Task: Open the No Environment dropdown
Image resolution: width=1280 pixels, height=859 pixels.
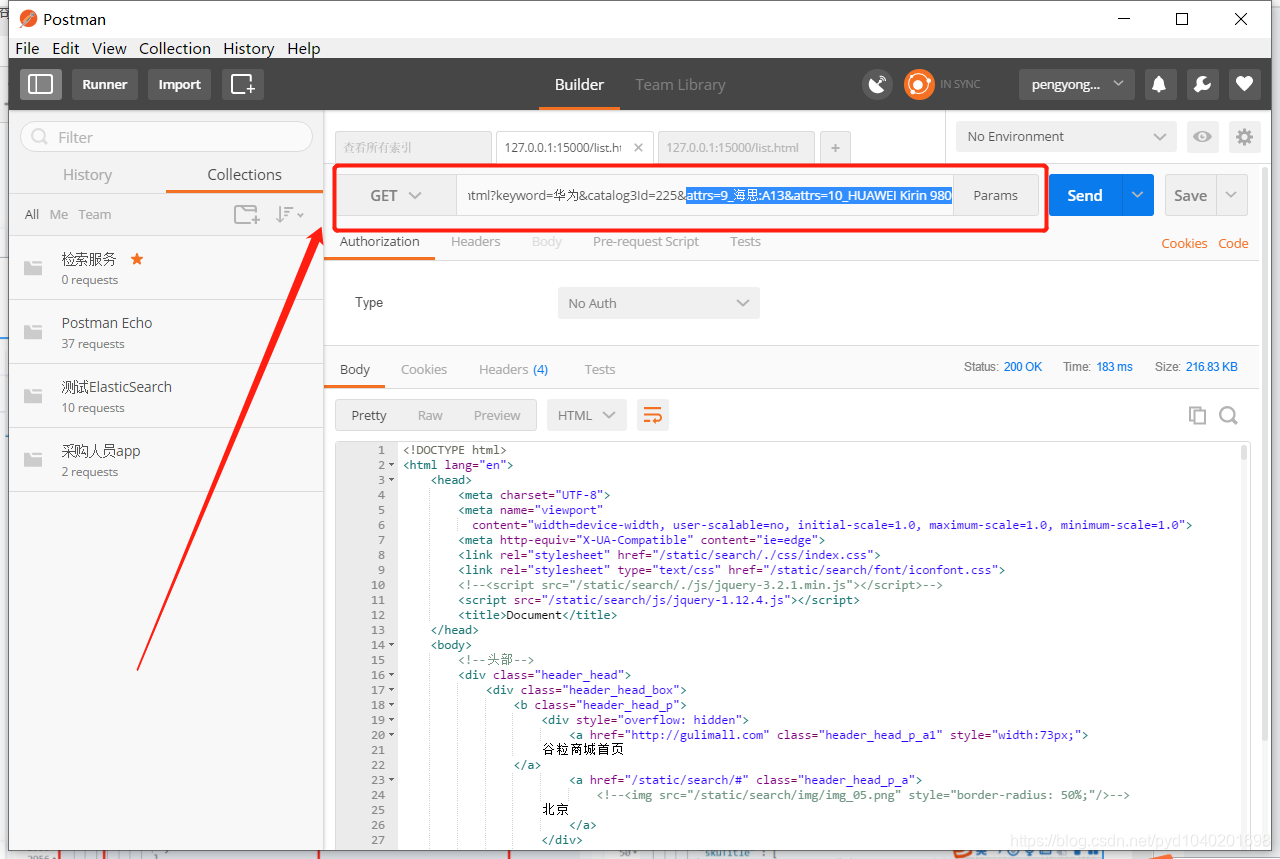Action: [1066, 137]
